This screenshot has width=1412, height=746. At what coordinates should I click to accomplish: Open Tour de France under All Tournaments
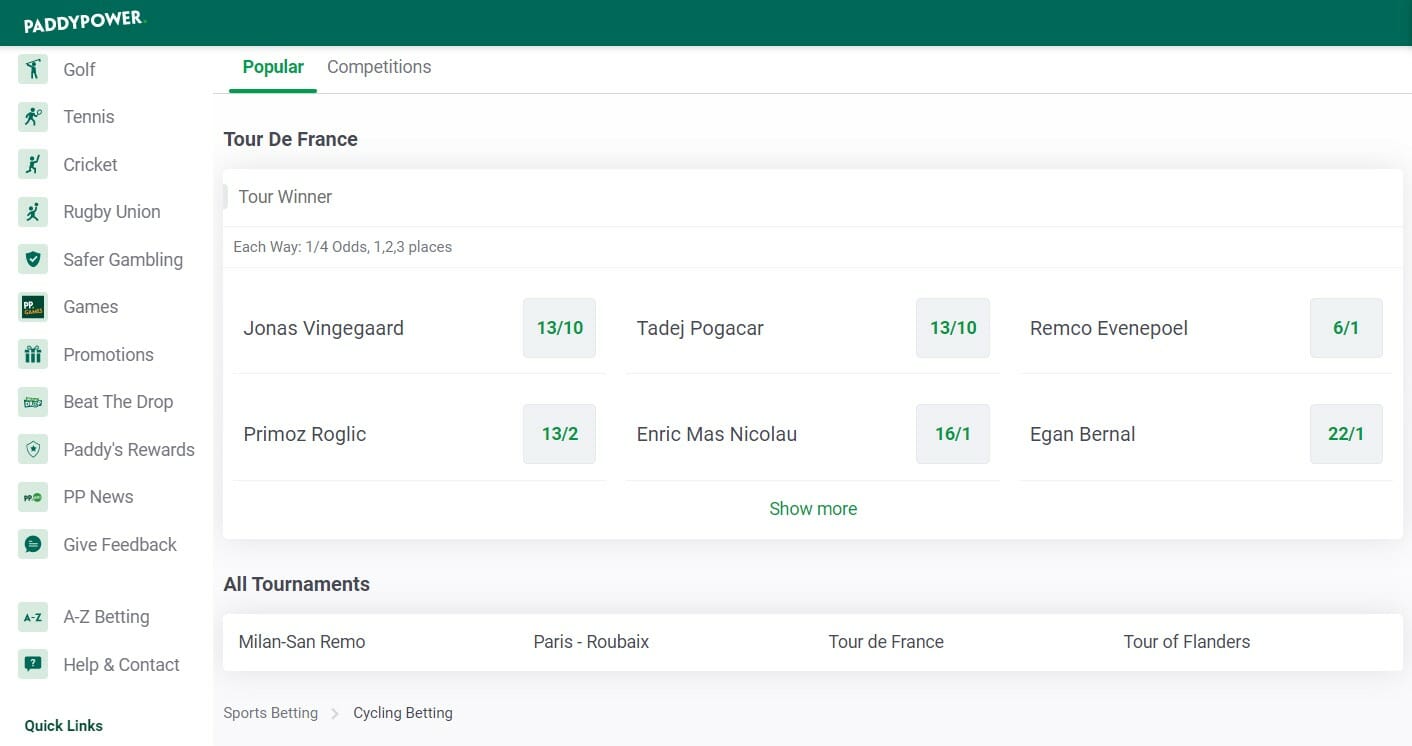[x=886, y=642]
